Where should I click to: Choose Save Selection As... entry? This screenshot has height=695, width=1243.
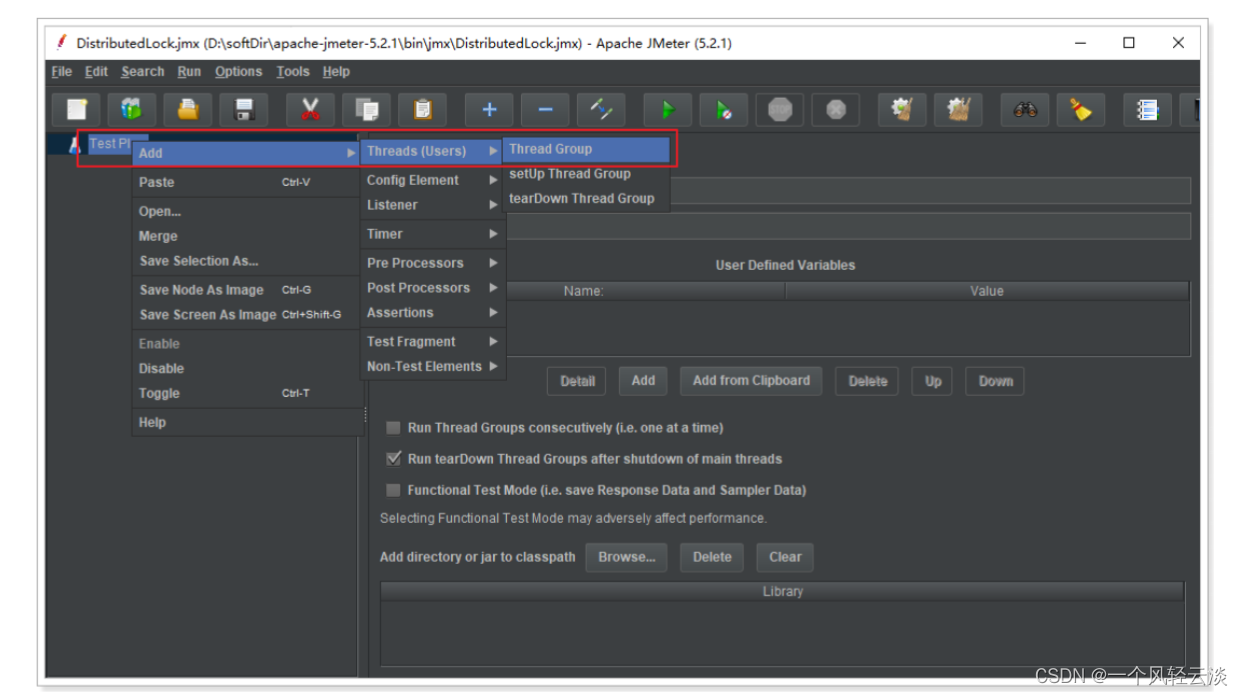[246, 261]
